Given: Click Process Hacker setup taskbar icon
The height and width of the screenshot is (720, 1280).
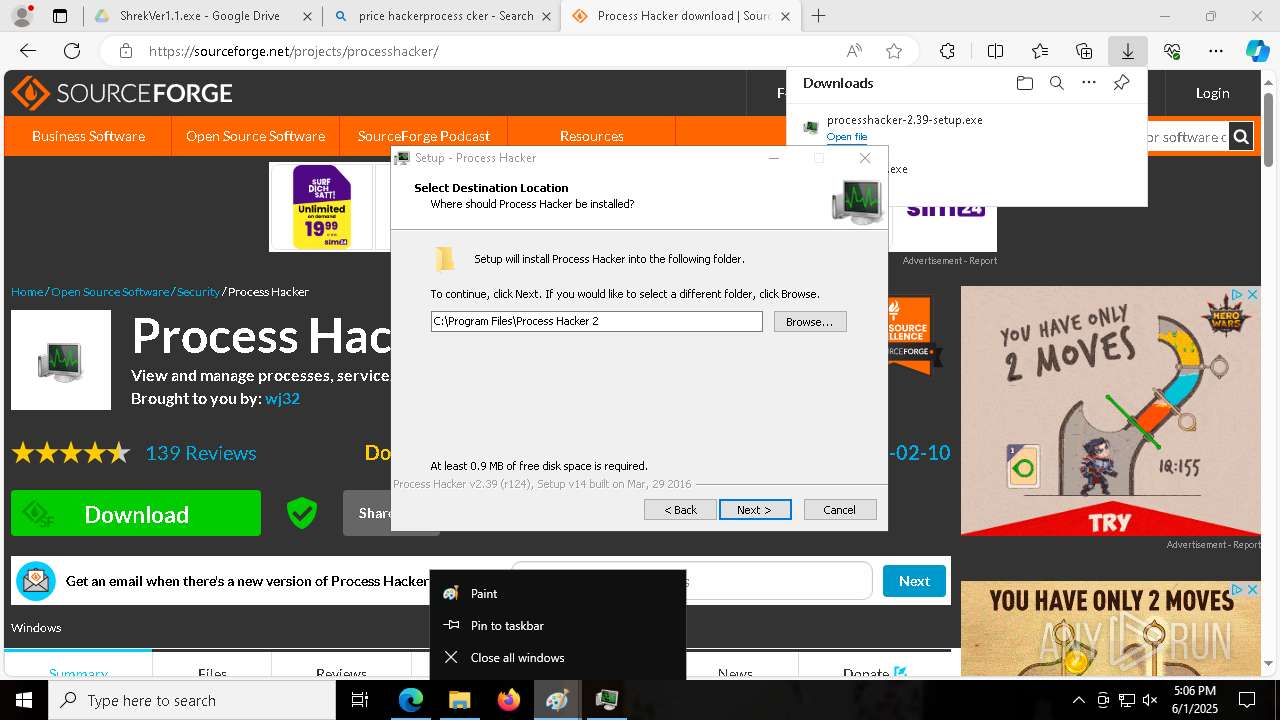Looking at the screenshot, I should 606,700.
